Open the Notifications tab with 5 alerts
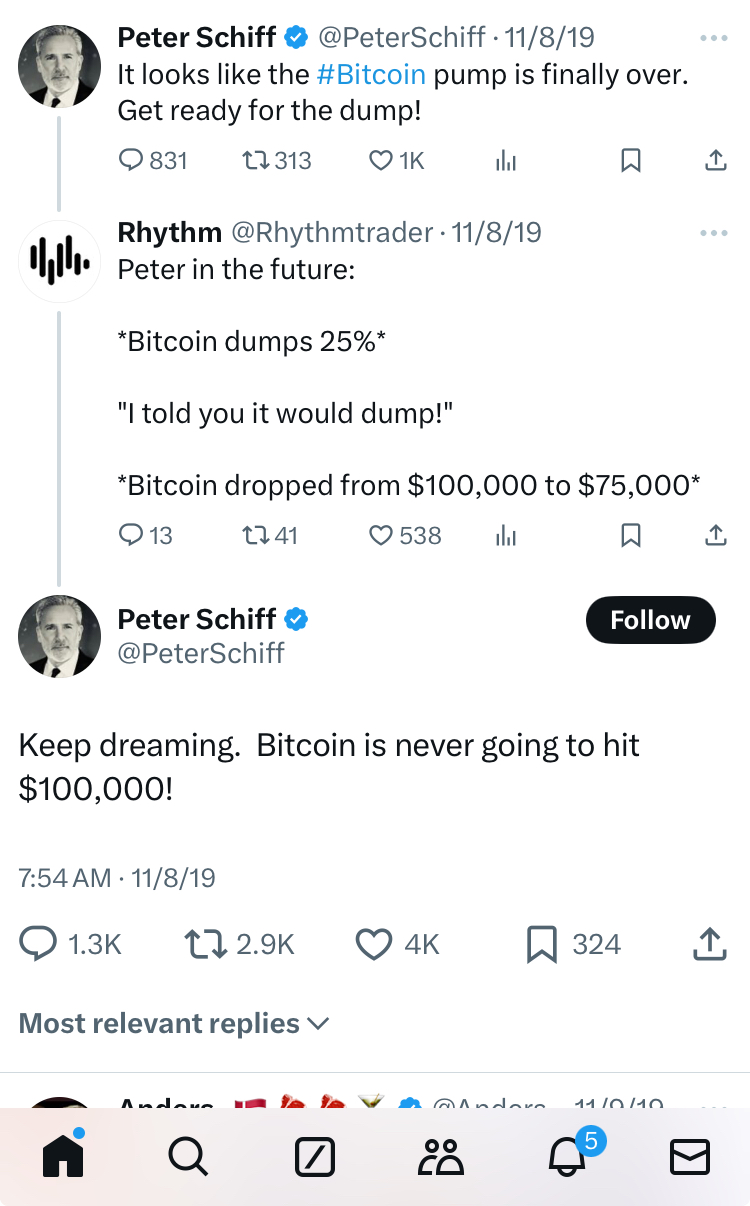 (x=566, y=1157)
